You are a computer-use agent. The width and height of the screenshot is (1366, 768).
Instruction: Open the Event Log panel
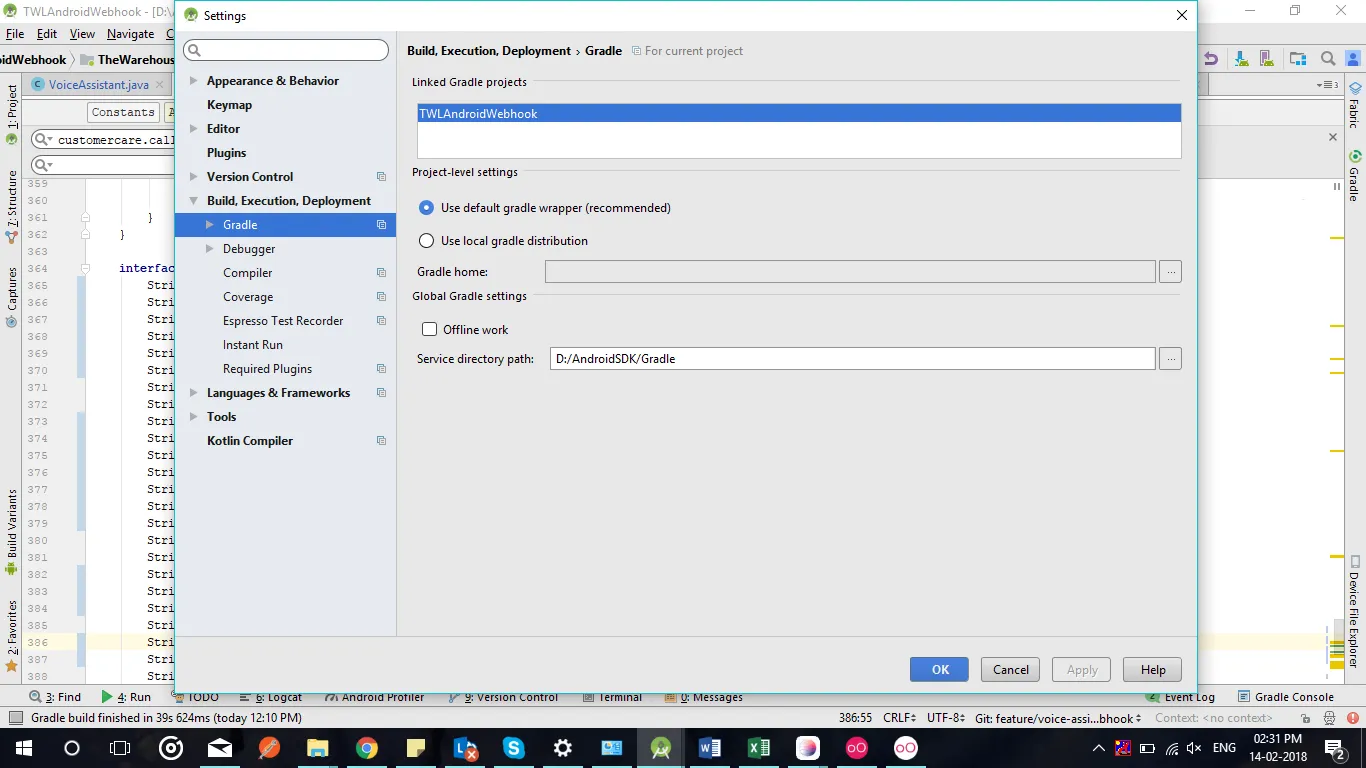(x=1181, y=697)
